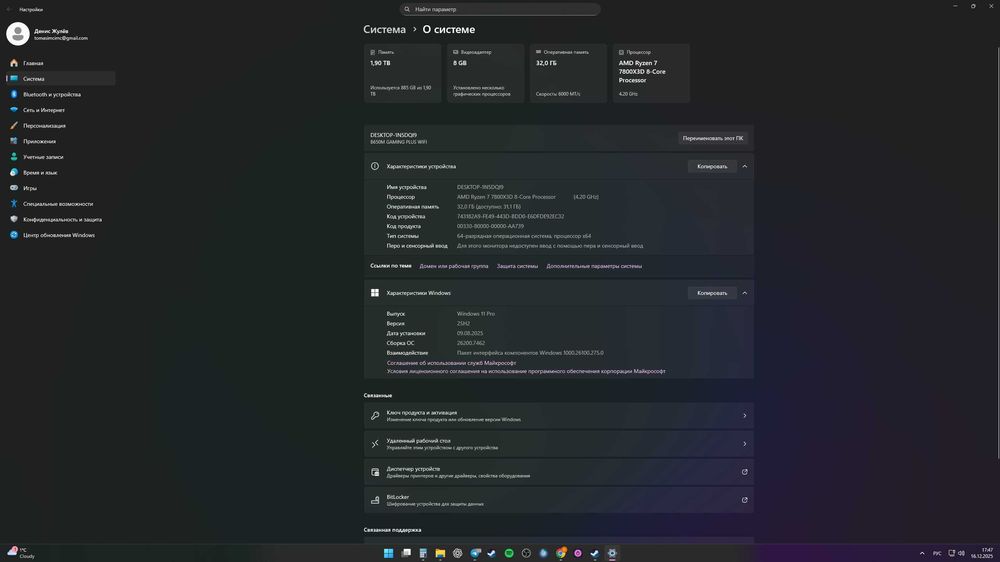
Task: Open Защита системы link
Action: [517, 266]
